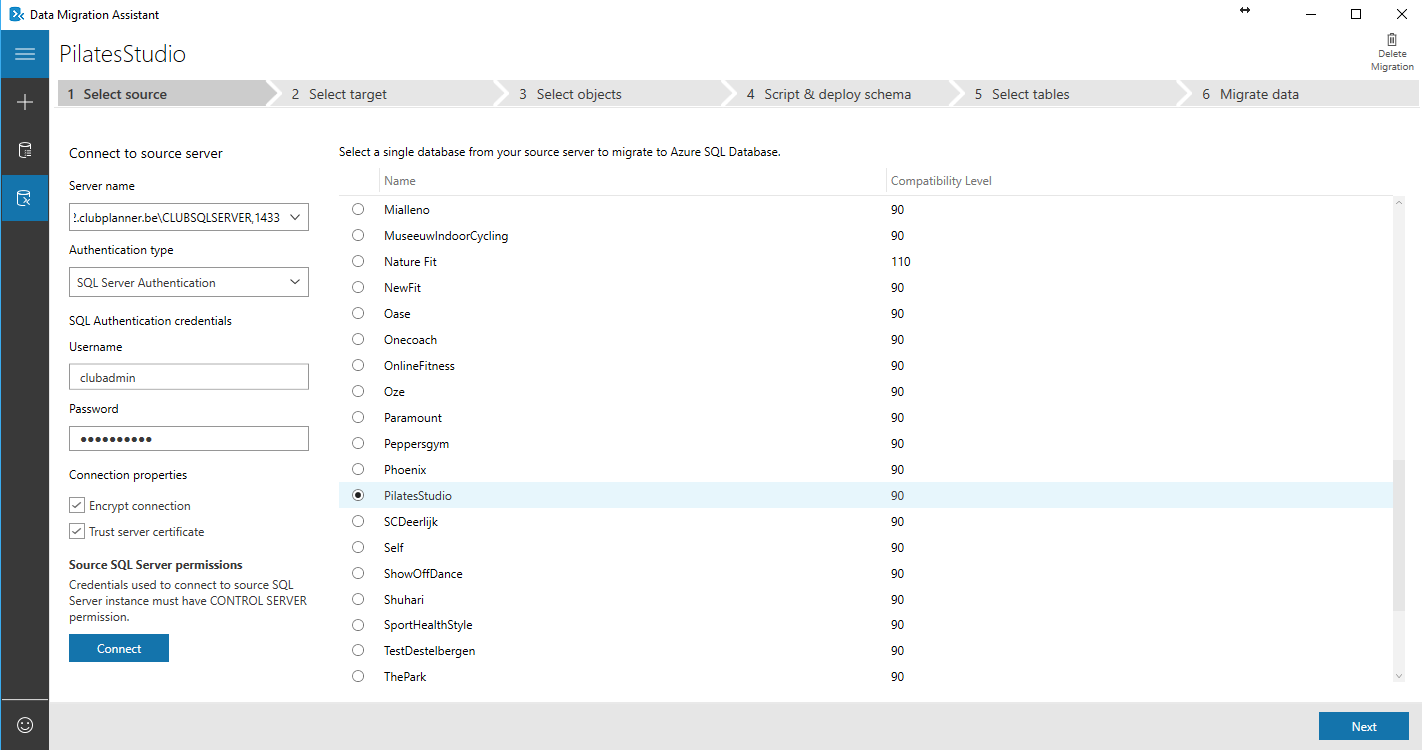
Task: Click the Username input field
Action: click(188, 377)
